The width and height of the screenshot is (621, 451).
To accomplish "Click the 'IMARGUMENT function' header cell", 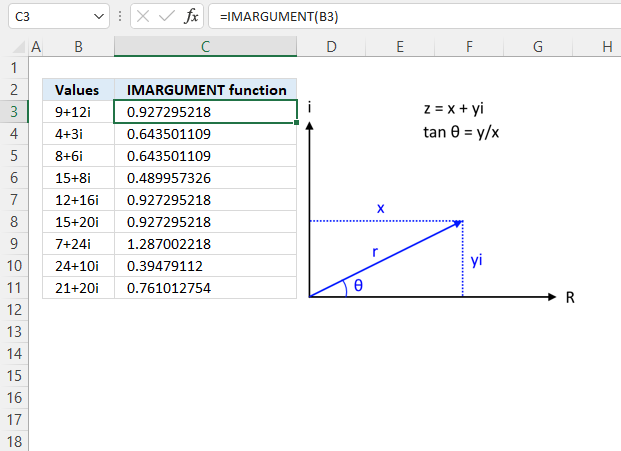I will 206,90.
